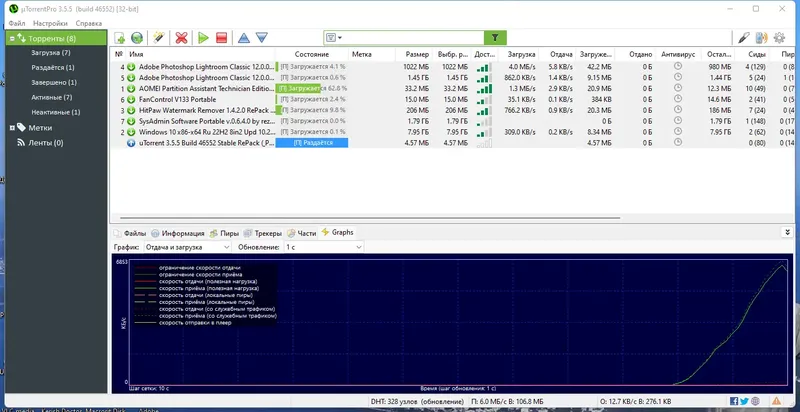Screen dimensions: 800x412
Task: Click into the torrent search field
Action: point(413,38)
